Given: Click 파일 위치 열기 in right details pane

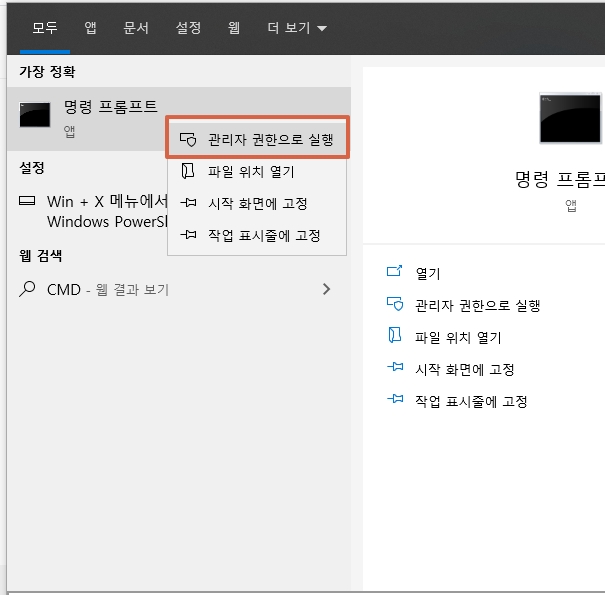Looking at the screenshot, I should tap(458, 338).
